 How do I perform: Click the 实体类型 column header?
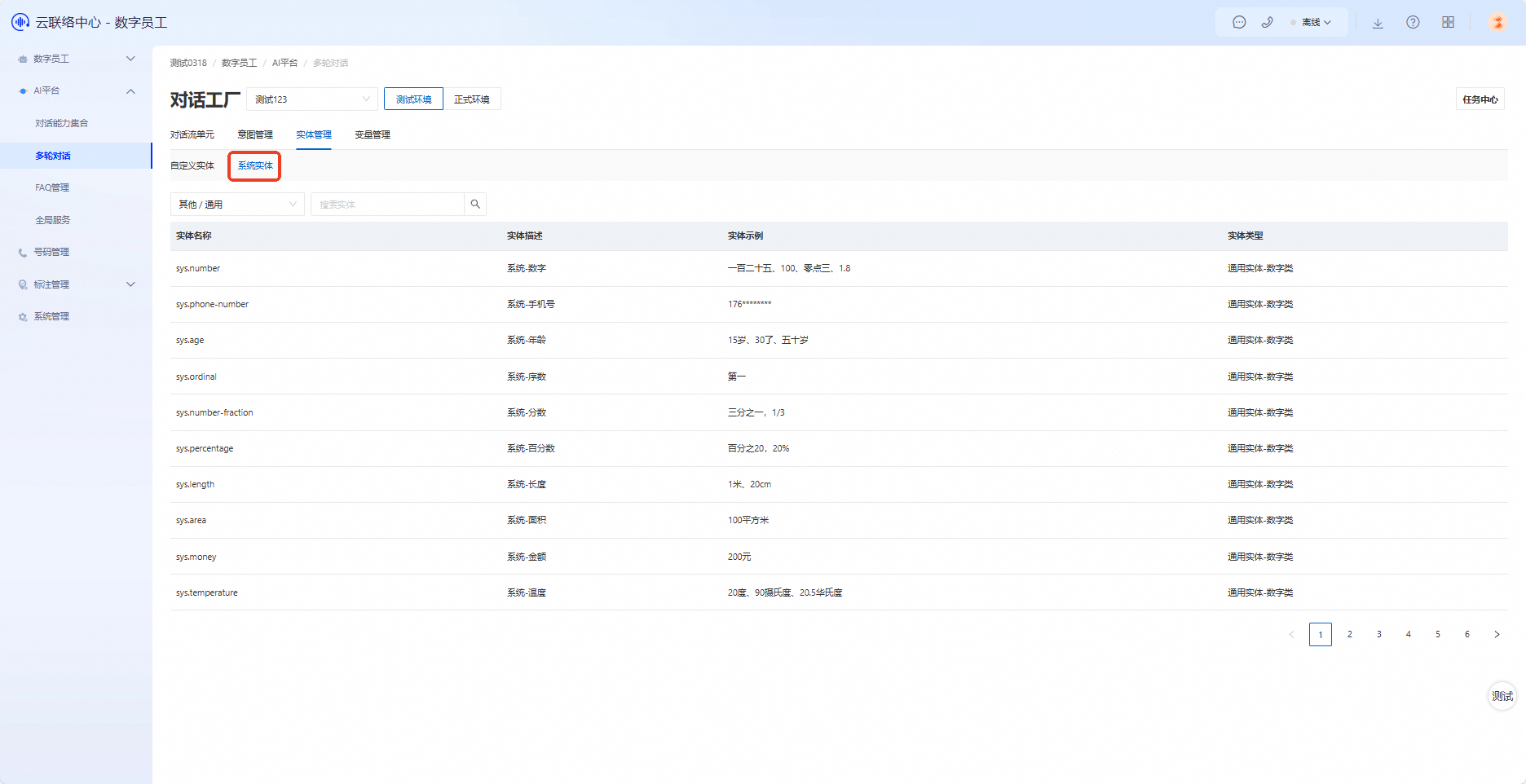pyautogui.click(x=1246, y=236)
